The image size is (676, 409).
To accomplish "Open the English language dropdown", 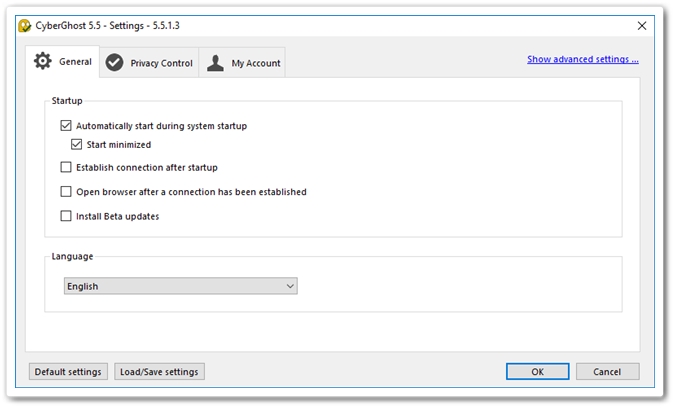I will pos(181,286).
